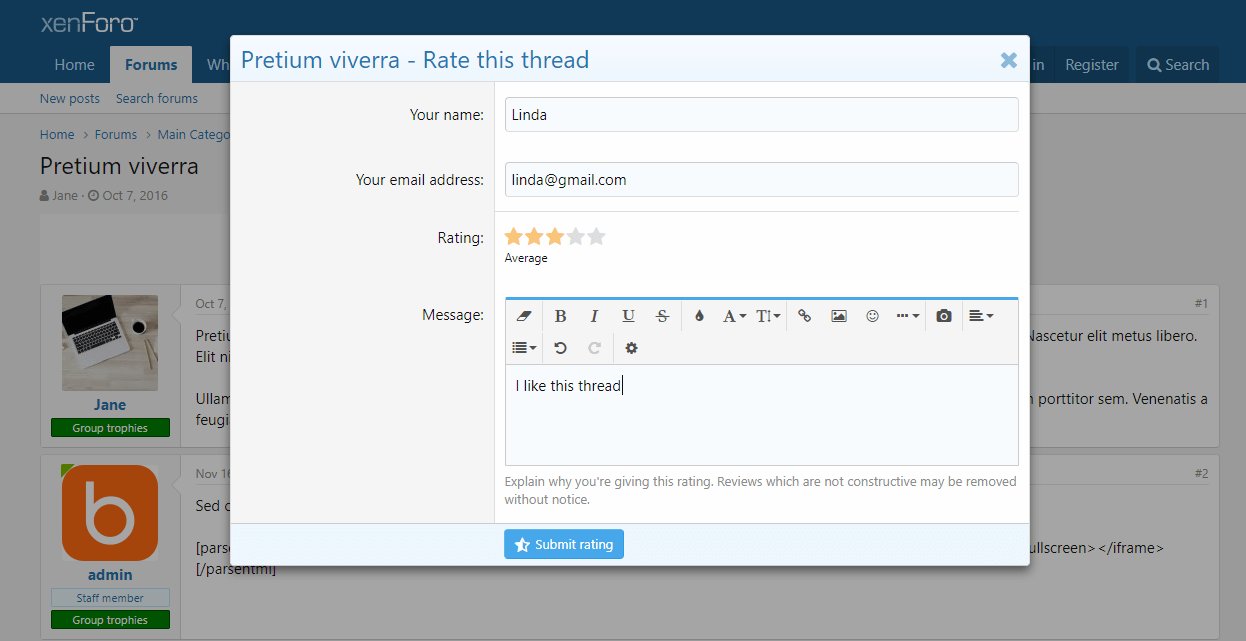Apply strikethrough formatting
This screenshot has width=1246, height=641.
point(662,316)
